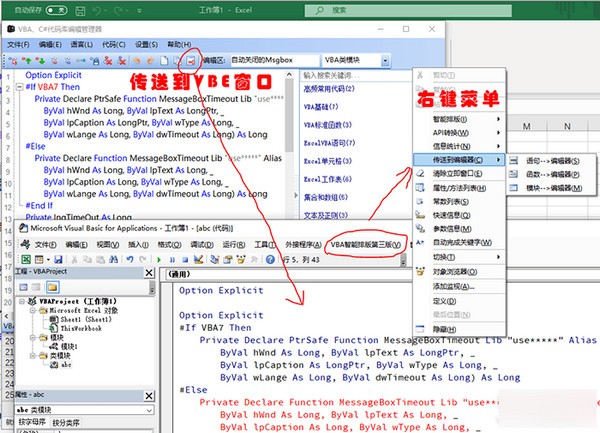Screen dimensions: 600x433
Task: Select Excel单元格(3) category
Action: click(x=328, y=161)
